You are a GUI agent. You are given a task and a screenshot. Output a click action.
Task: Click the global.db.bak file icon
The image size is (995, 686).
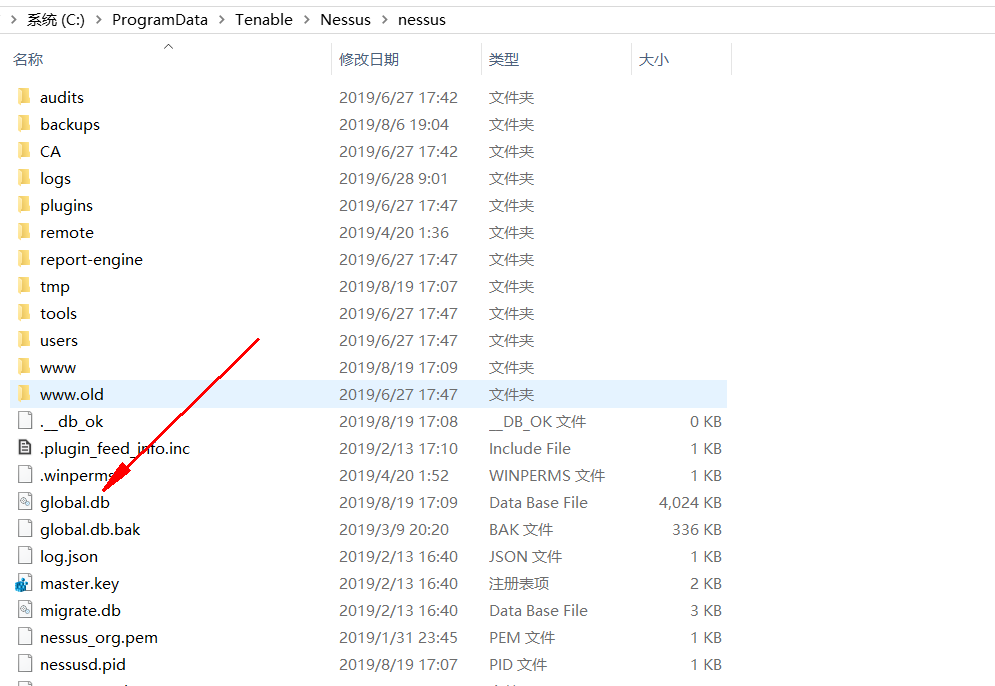pos(25,528)
